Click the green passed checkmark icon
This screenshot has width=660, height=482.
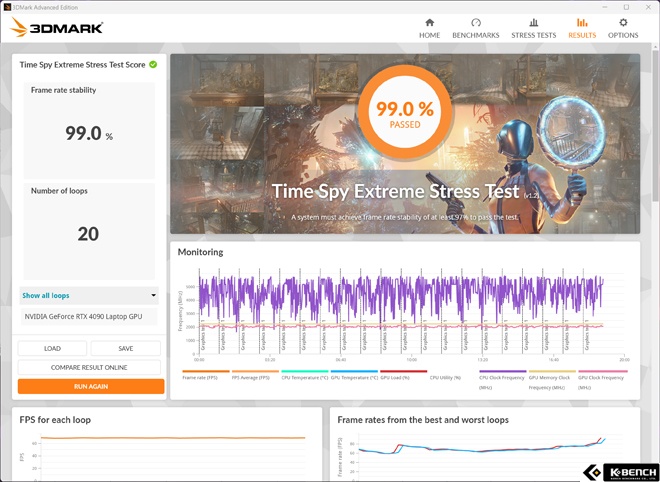153,64
